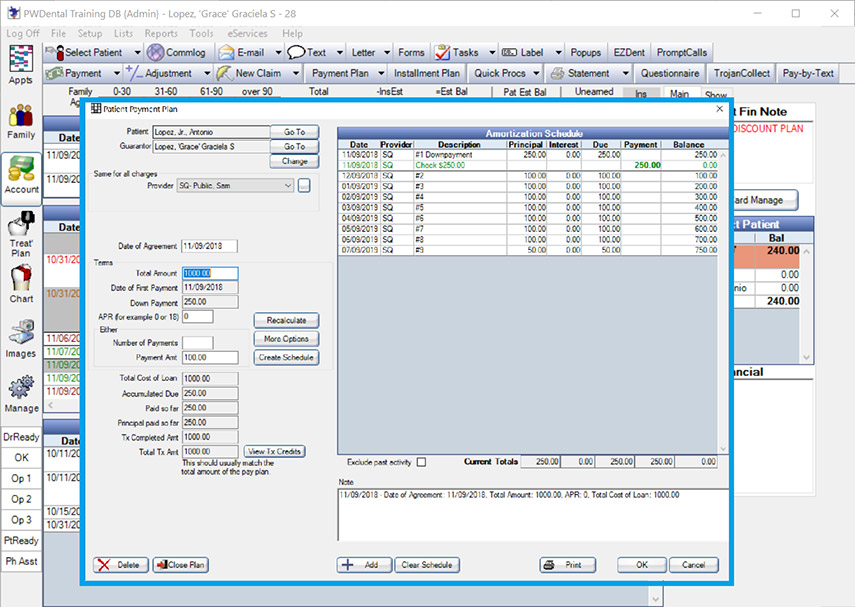Open the New Claim dropdown arrow
The width and height of the screenshot is (855, 607).
coord(296,73)
